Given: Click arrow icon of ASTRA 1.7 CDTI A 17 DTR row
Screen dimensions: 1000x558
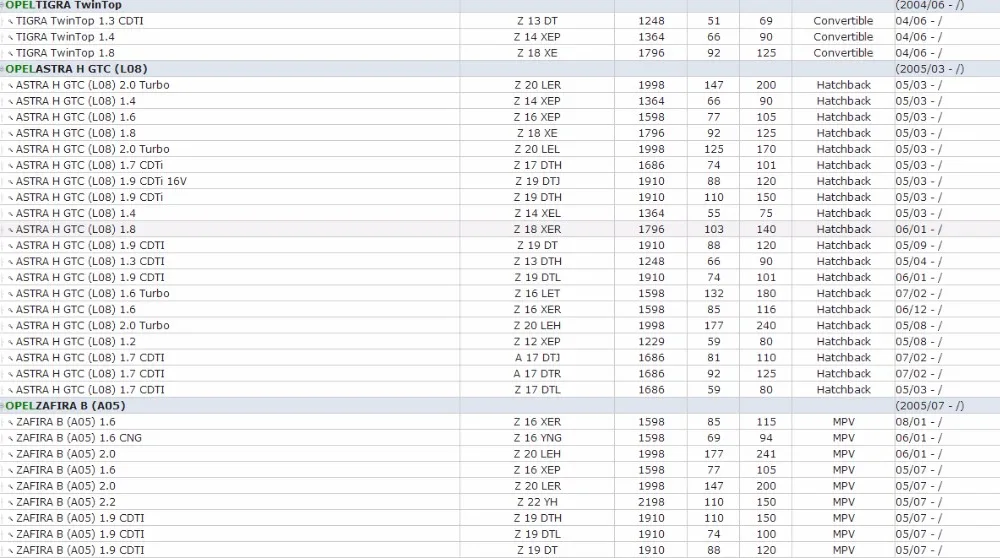Looking at the screenshot, I should 10,374.
